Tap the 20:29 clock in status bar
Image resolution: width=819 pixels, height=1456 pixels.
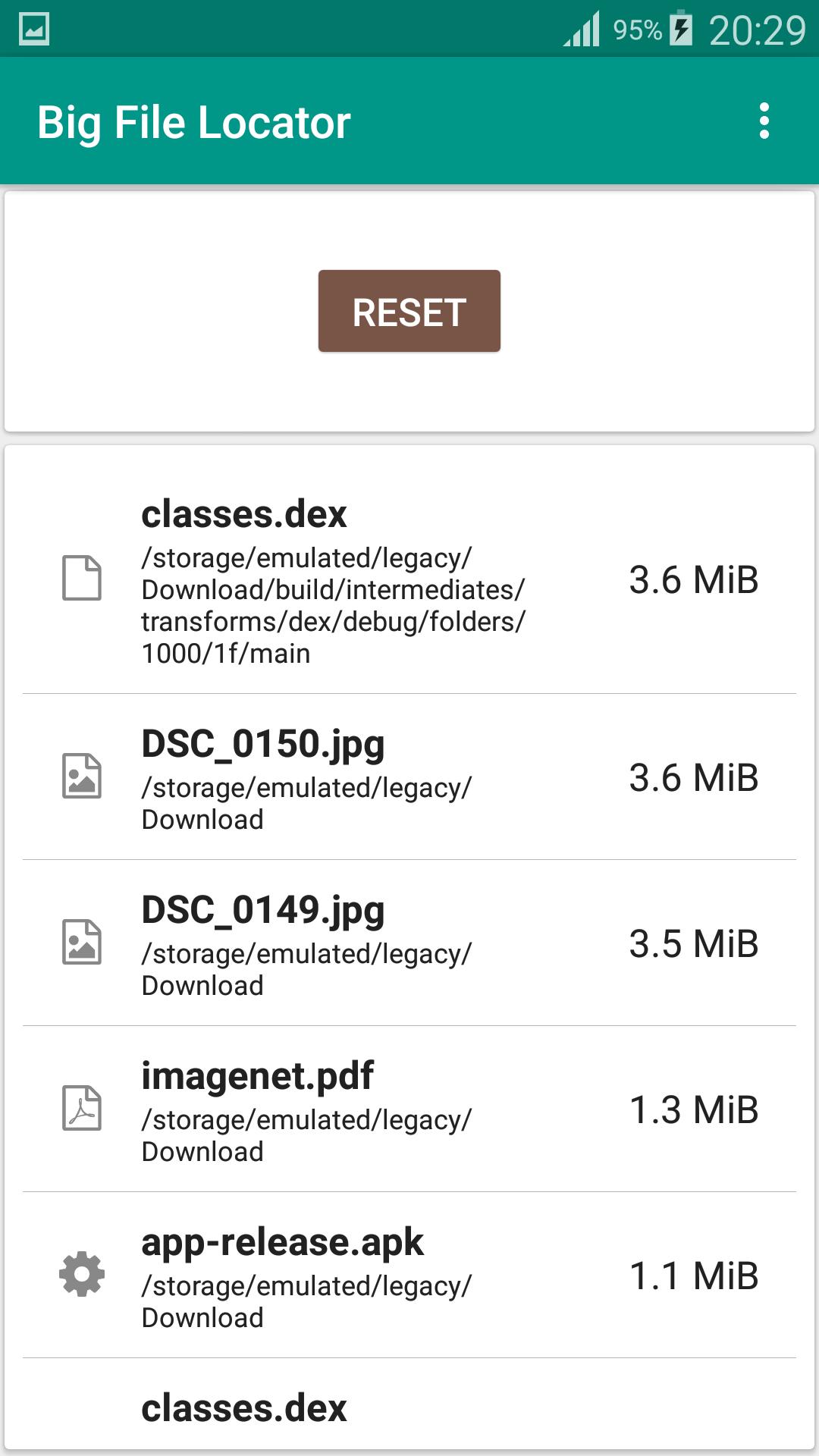757,30
